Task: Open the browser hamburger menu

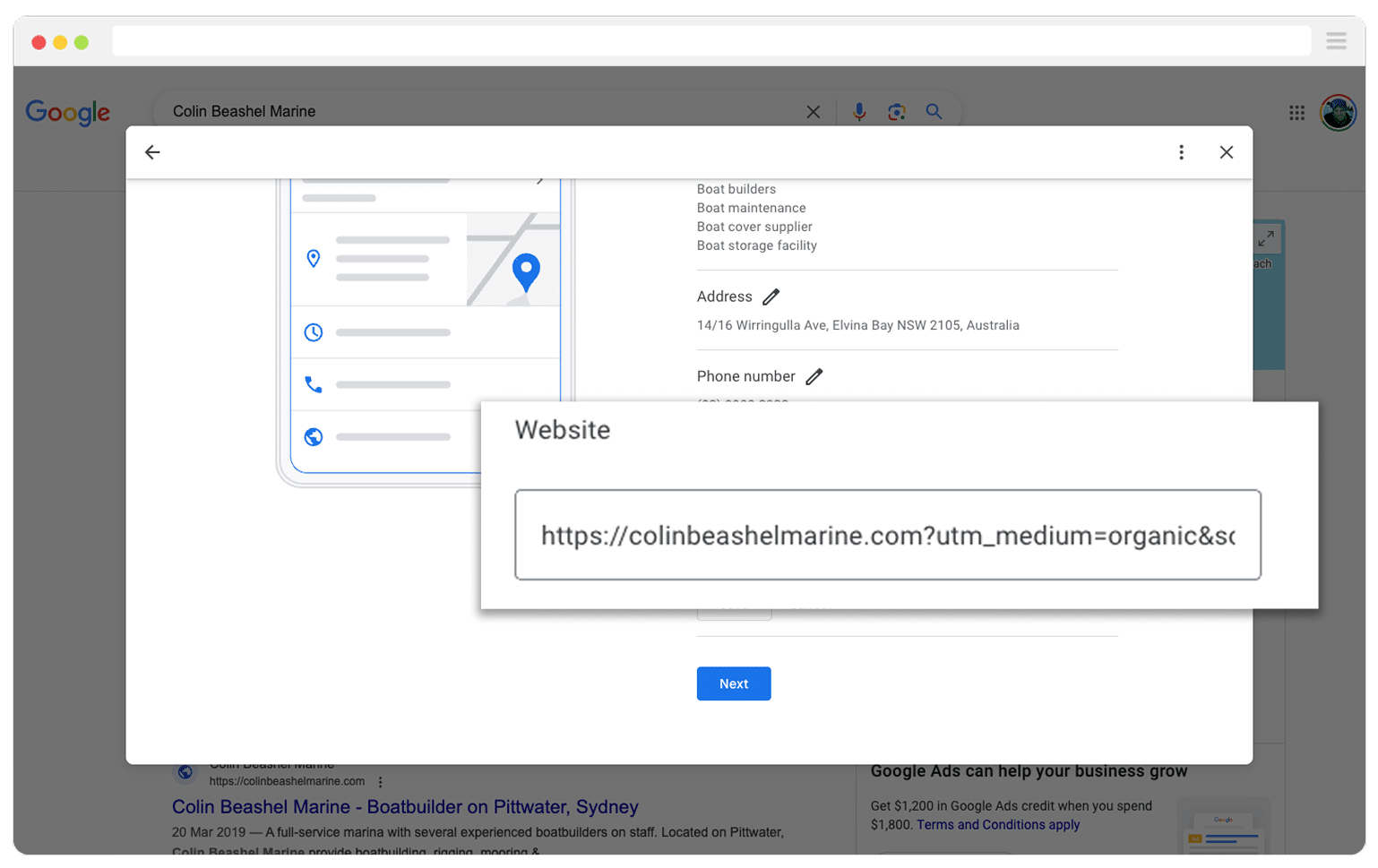Action: [x=1336, y=40]
